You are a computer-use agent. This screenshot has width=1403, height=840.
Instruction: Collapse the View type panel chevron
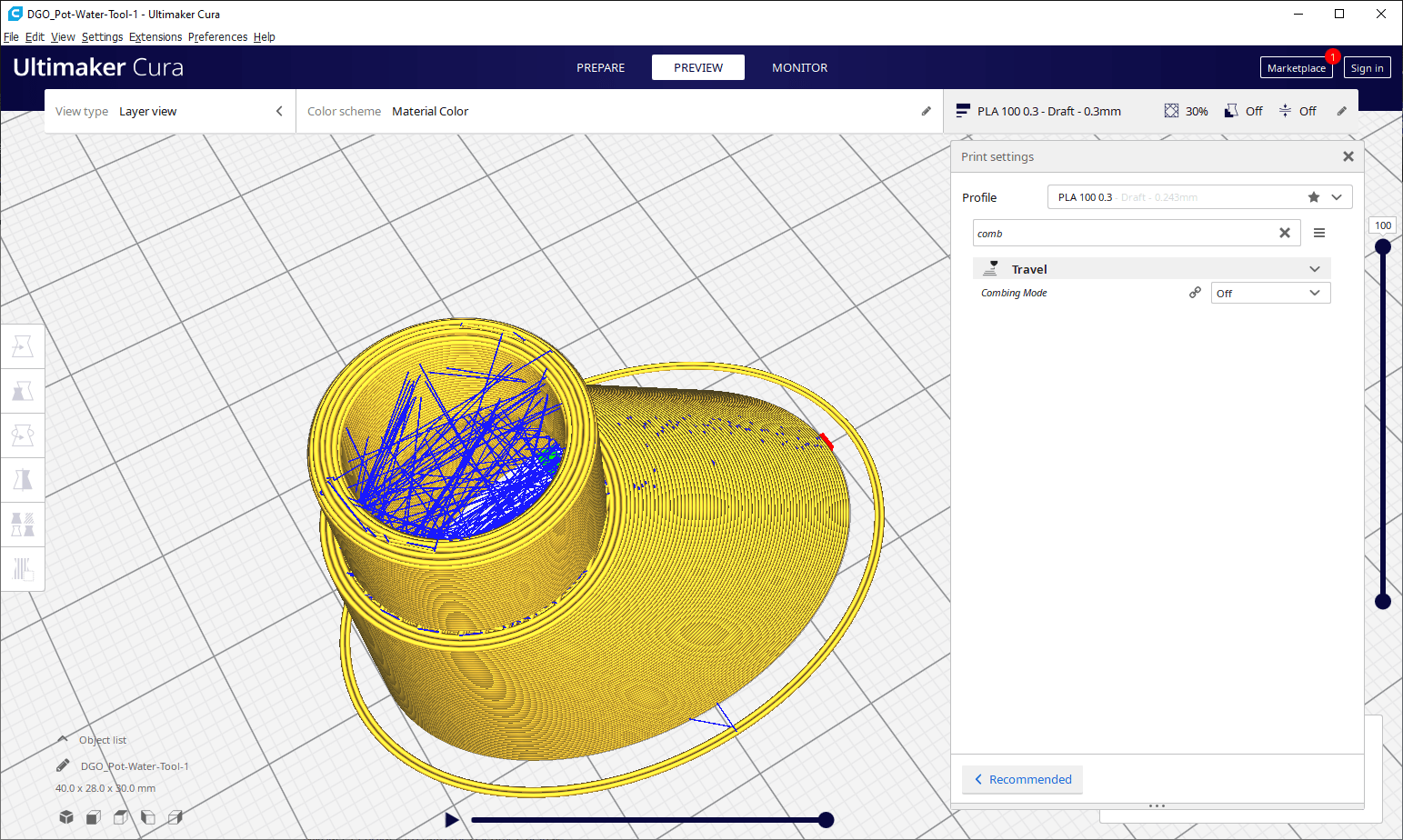click(x=279, y=111)
